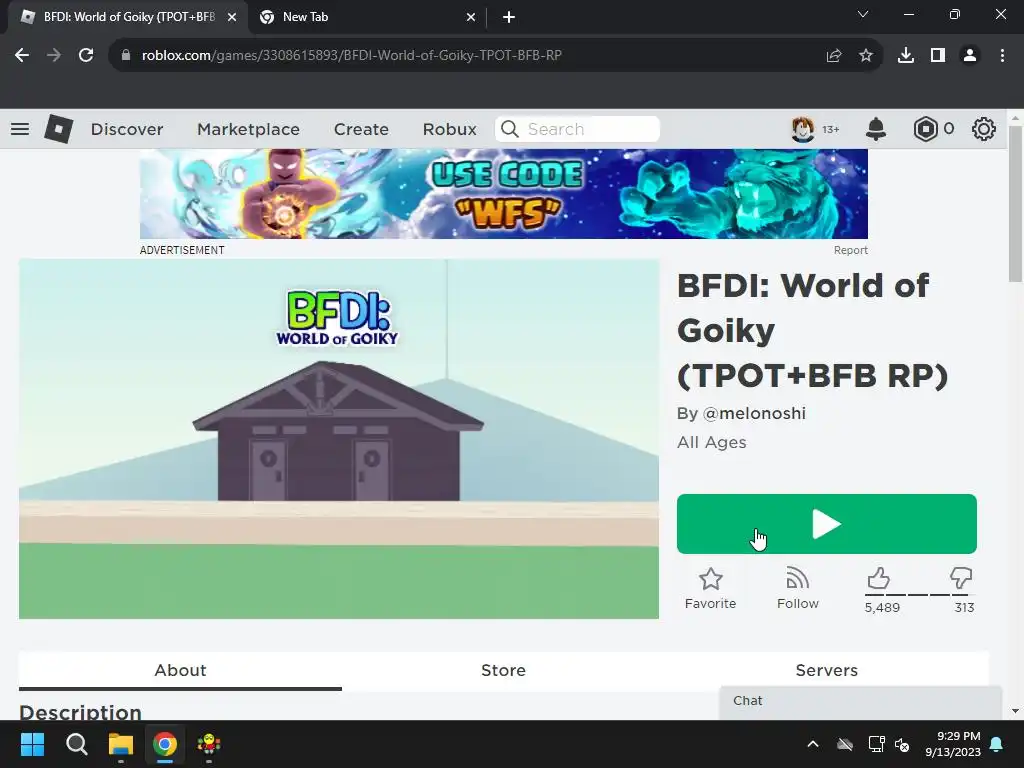Click the page vertical scrollbar thumb
The width and height of the screenshot is (1024, 768).
pos(1015,202)
